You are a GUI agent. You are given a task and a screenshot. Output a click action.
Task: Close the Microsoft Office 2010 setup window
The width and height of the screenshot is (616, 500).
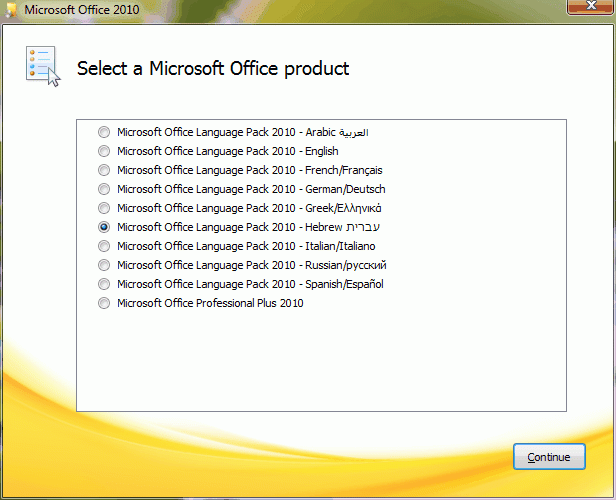pyautogui.click(x=590, y=7)
